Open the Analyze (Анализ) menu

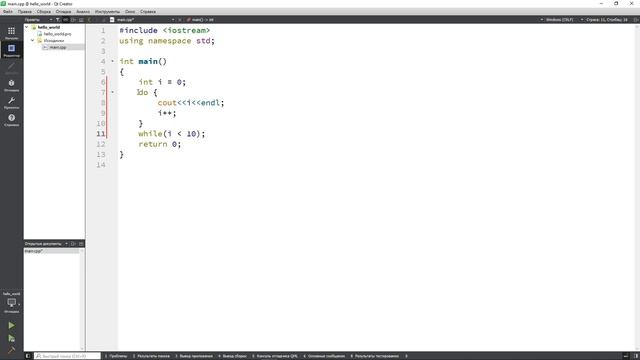point(83,11)
